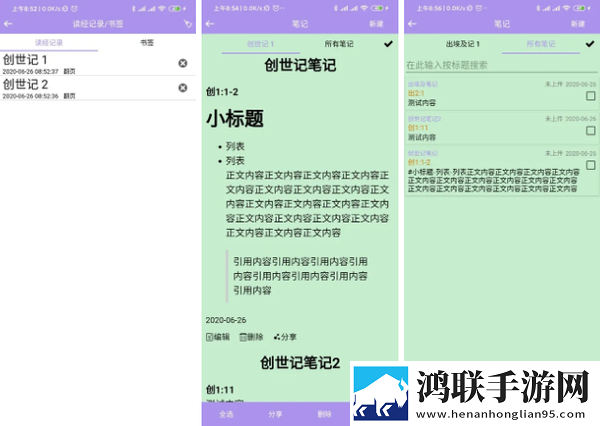This screenshot has height=426, width=600.
Task: Tap the date 2020-06-26 under note
Action: point(226,320)
